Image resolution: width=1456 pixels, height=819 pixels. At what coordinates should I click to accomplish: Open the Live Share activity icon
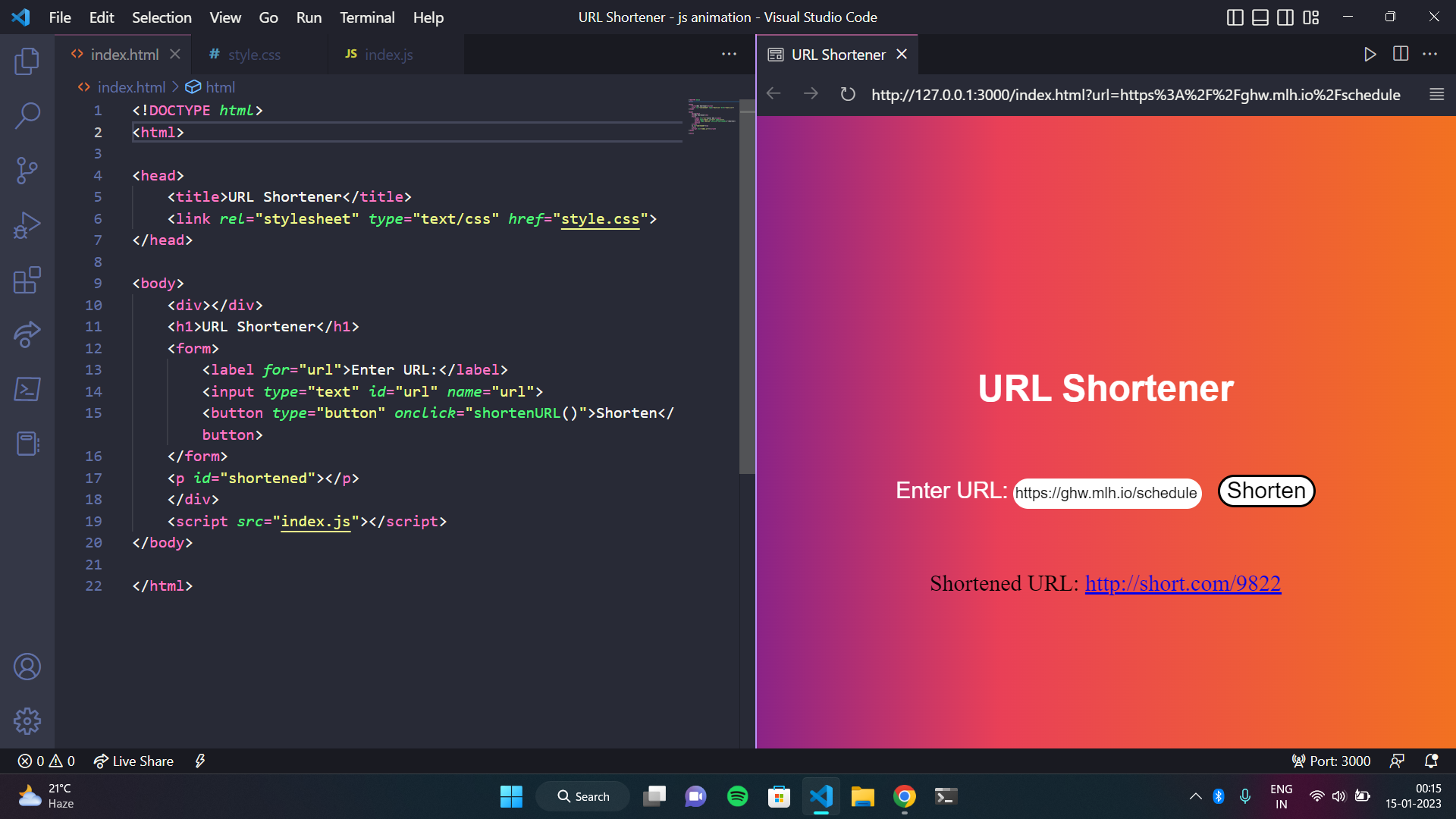(27, 334)
